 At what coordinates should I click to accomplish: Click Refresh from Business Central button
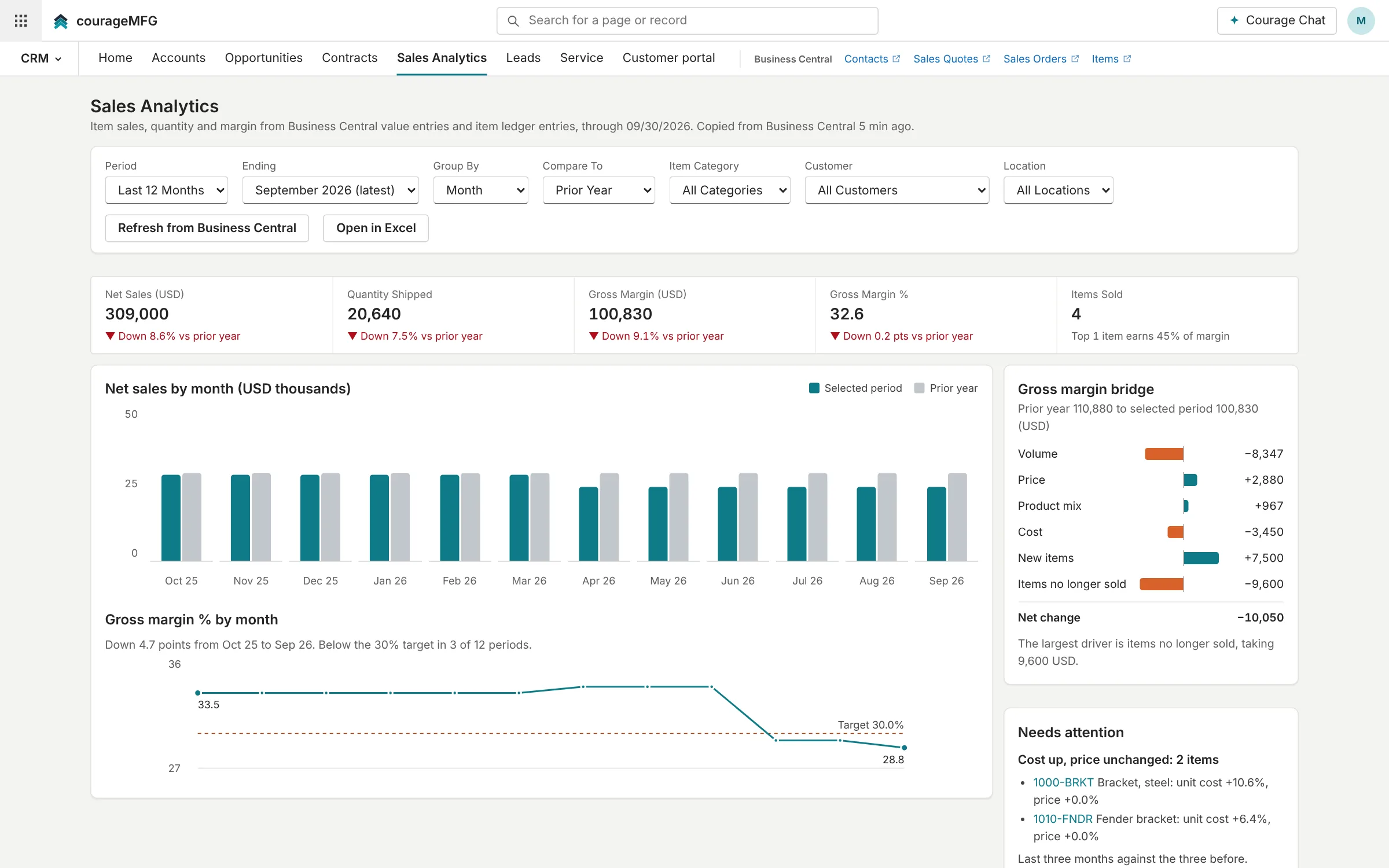pyautogui.click(x=207, y=228)
